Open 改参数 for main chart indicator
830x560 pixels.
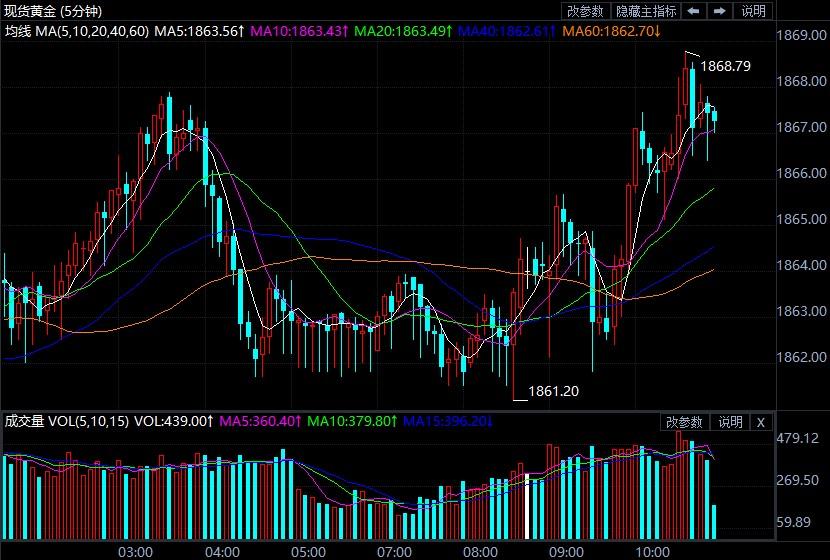click(x=585, y=11)
